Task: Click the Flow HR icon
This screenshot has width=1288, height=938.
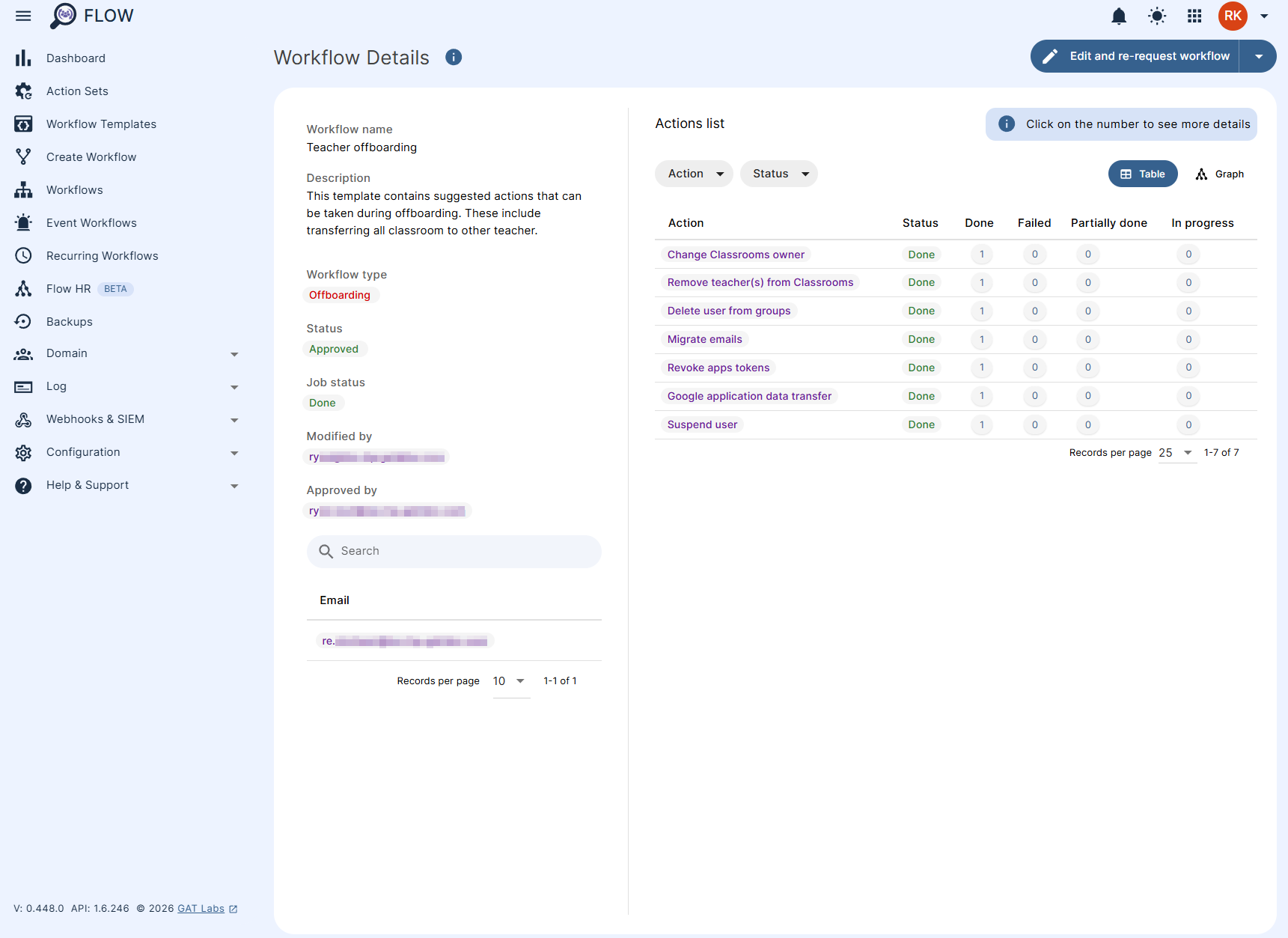Action: [x=24, y=289]
